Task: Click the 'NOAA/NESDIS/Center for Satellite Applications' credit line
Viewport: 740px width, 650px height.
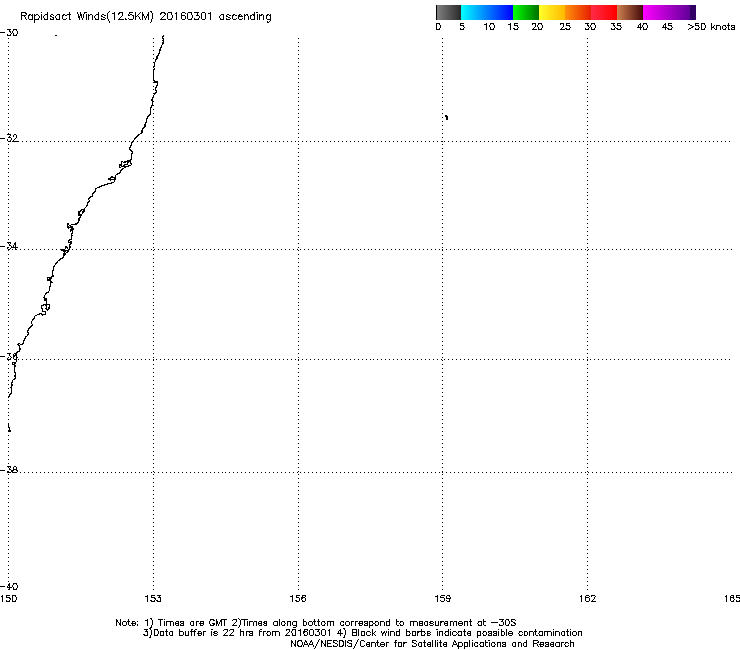Action: (432, 644)
